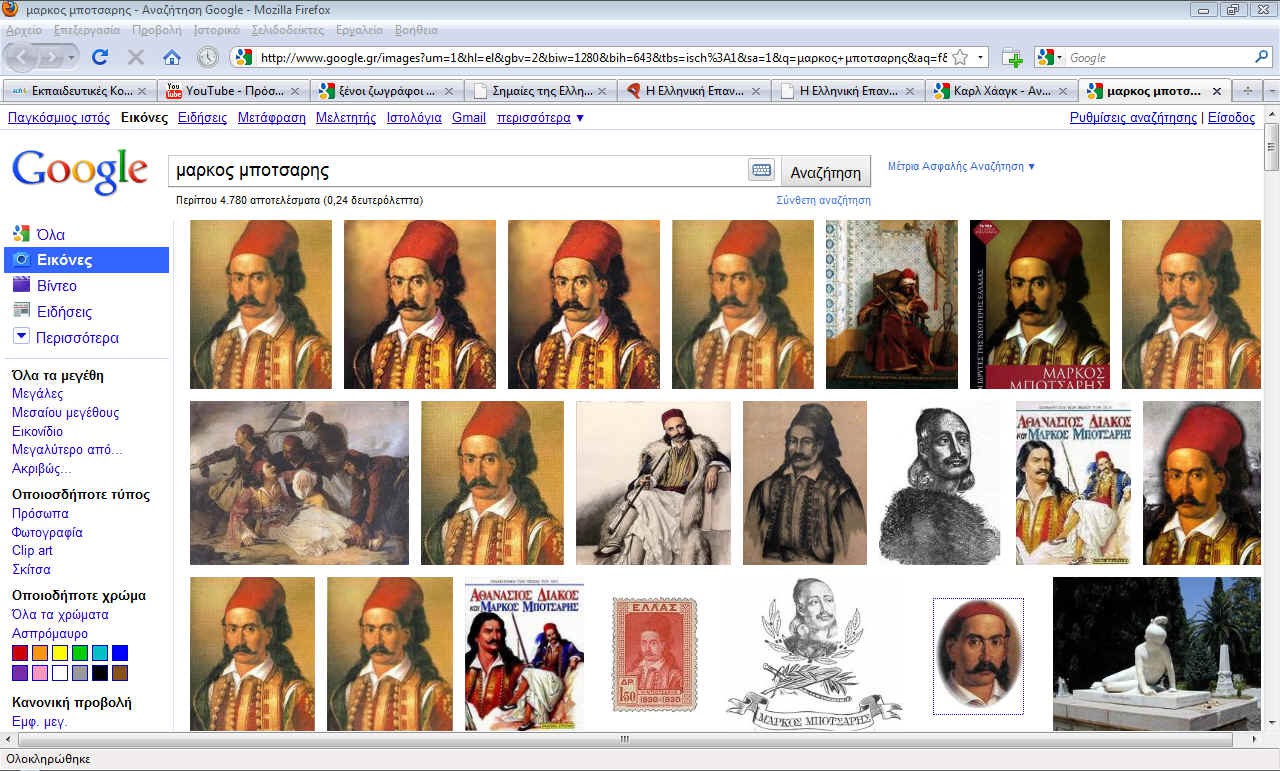Click the Google logo
Screen dimensions: 1280x771
click(79, 172)
